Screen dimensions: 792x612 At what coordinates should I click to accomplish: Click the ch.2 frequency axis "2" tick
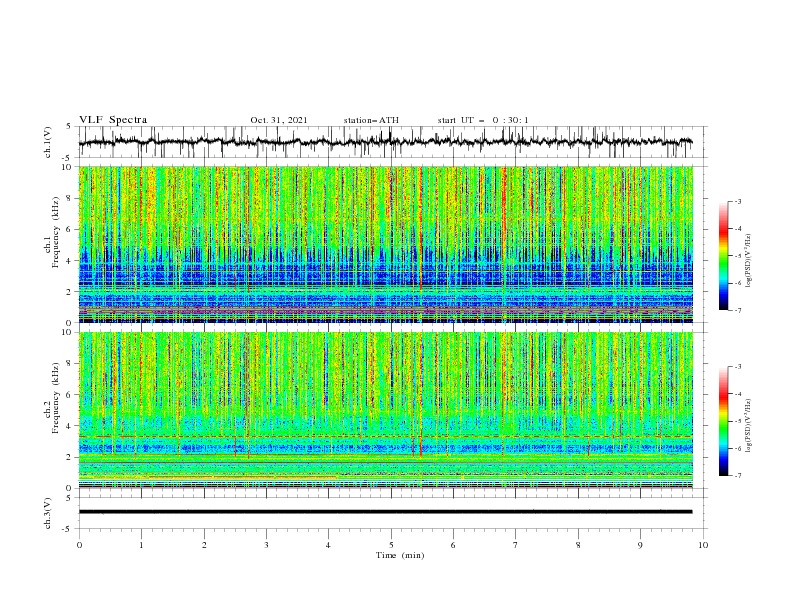click(70, 457)
